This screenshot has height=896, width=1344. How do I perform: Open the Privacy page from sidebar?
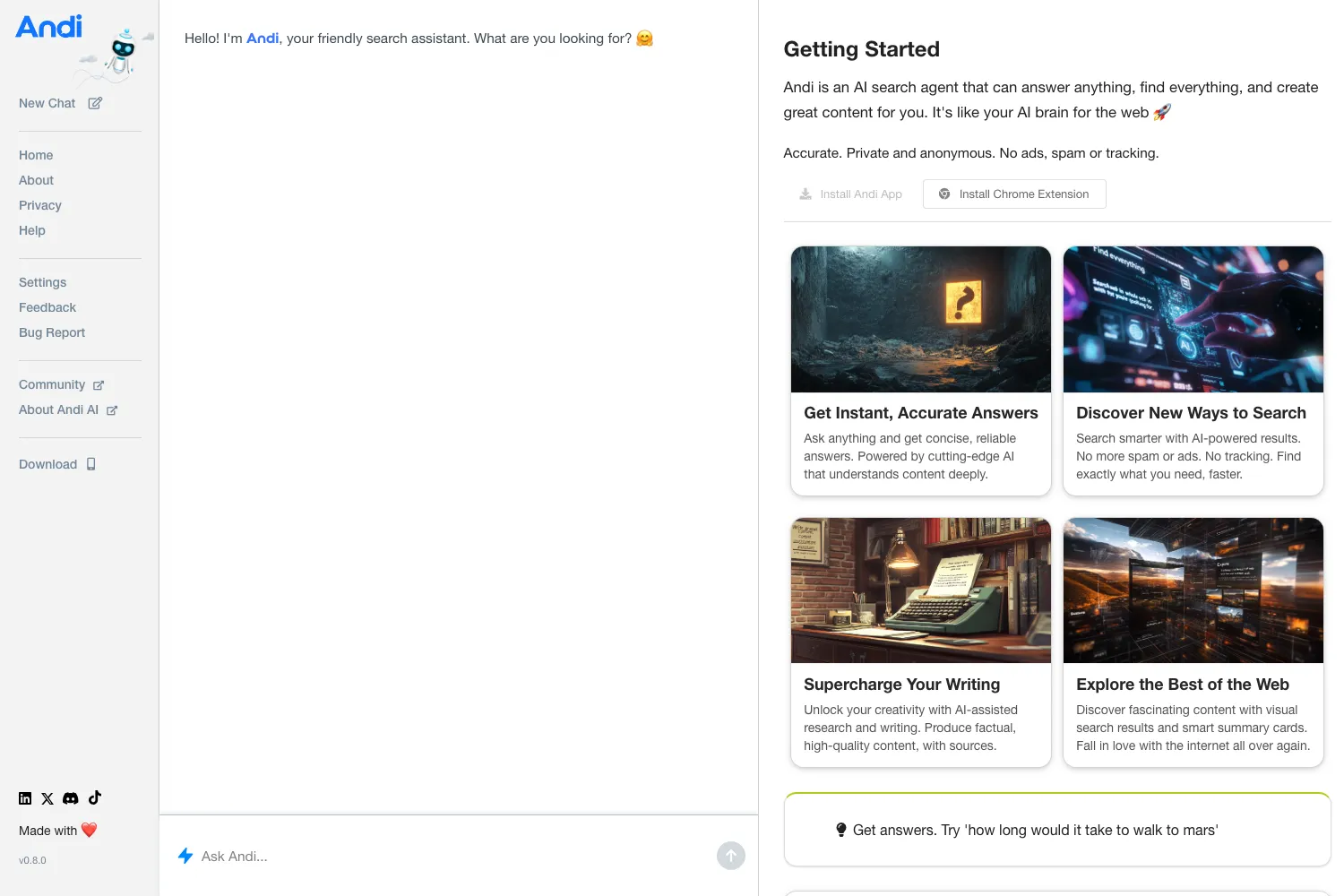point(40,205)
